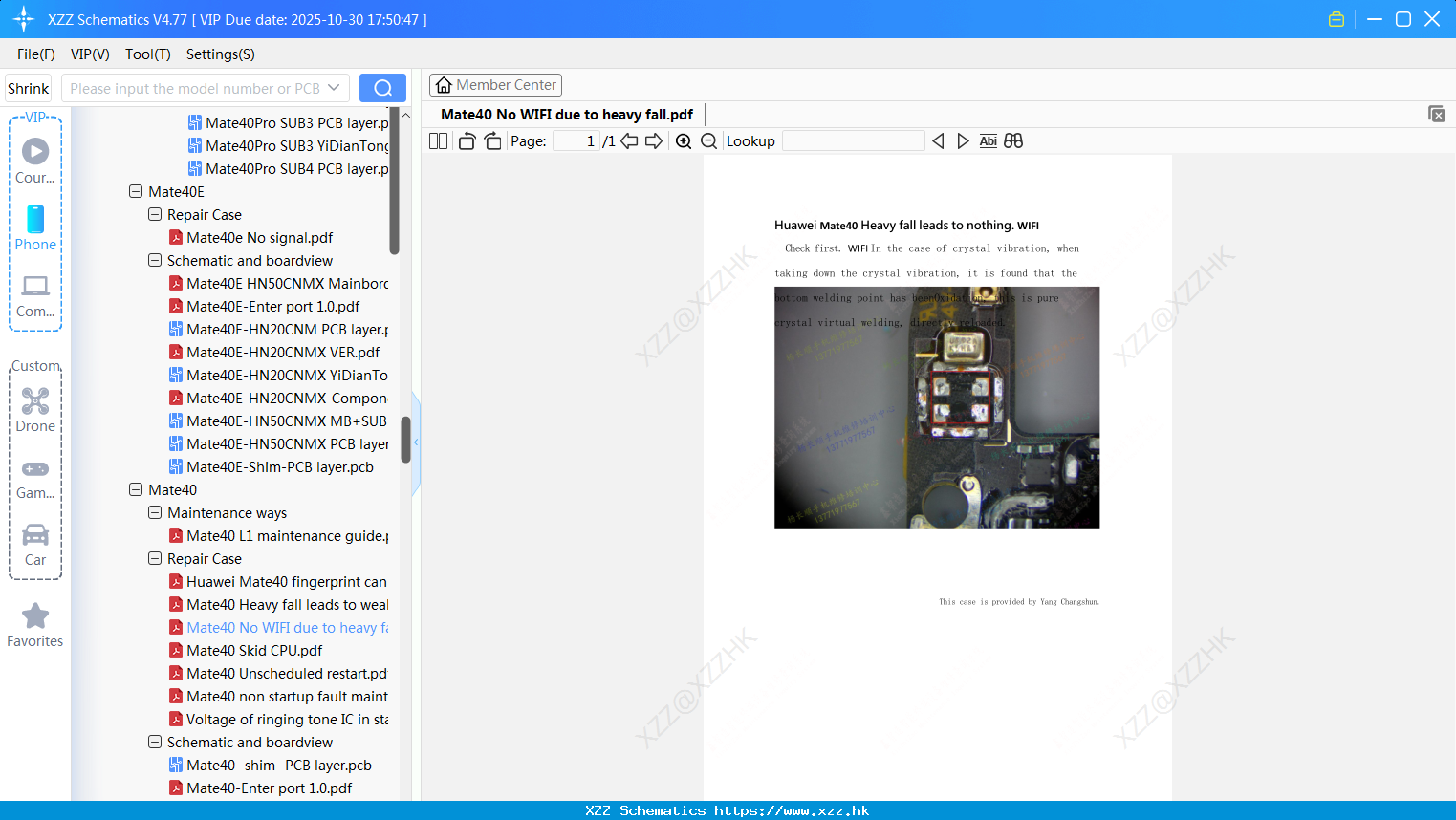Click the search magnifier button
This screenshot has height=820, width=1456.
(382, 88)
